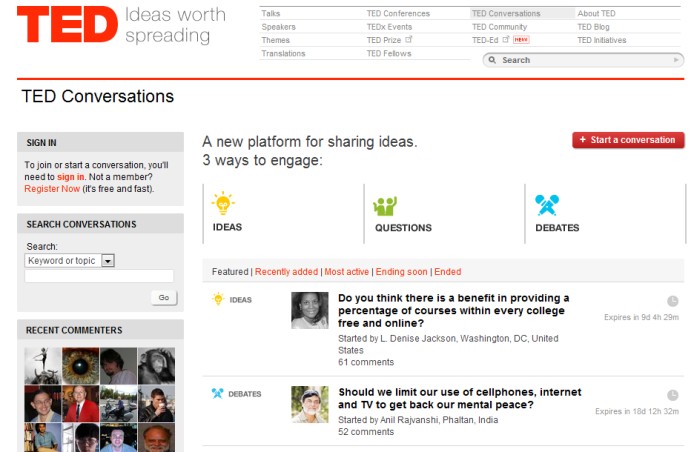
Task: Click external link icon beside TED Prize
Action: [x=409, y=40]
